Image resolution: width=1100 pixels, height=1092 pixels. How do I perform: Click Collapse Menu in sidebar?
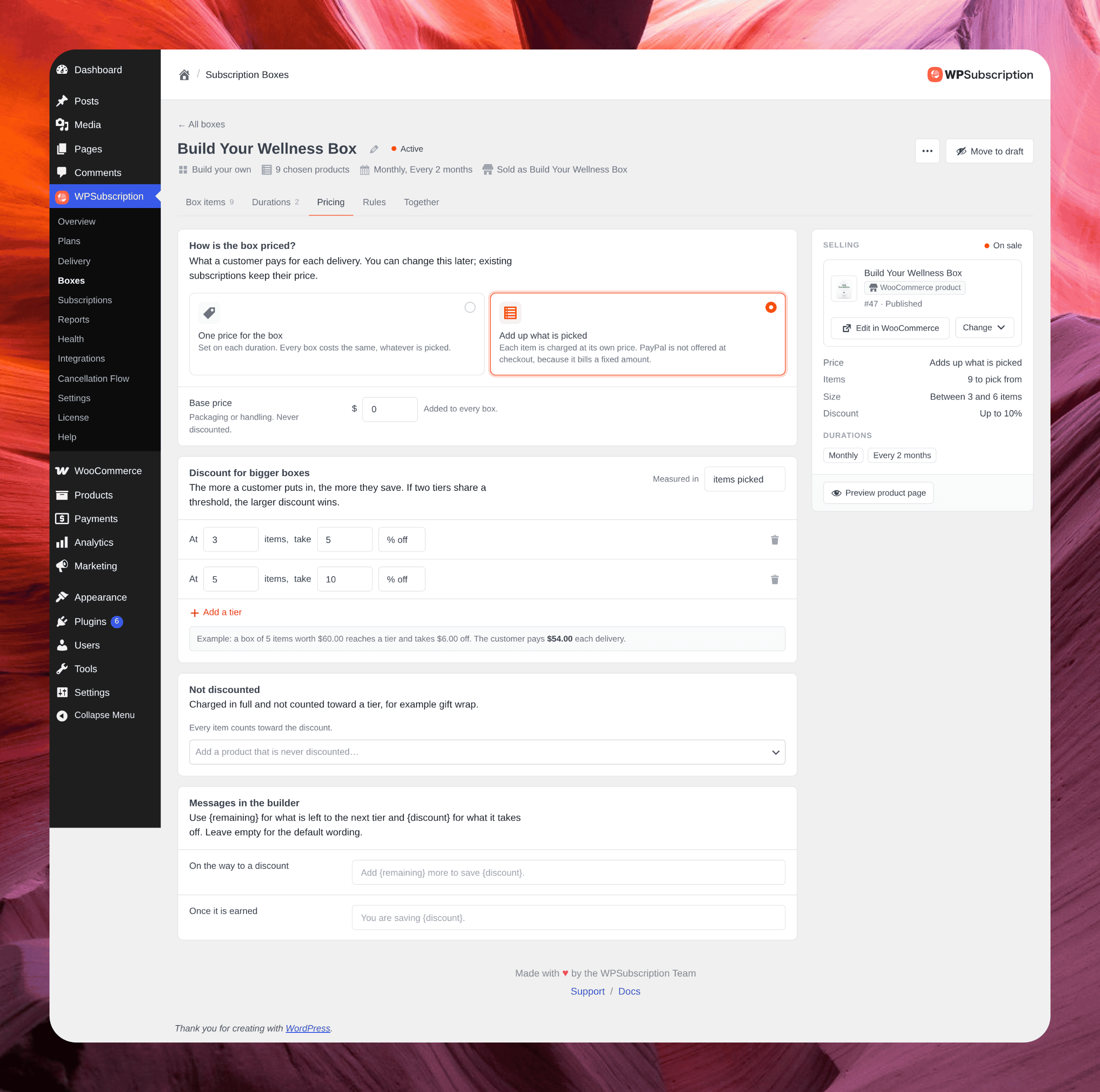(105, 715)
